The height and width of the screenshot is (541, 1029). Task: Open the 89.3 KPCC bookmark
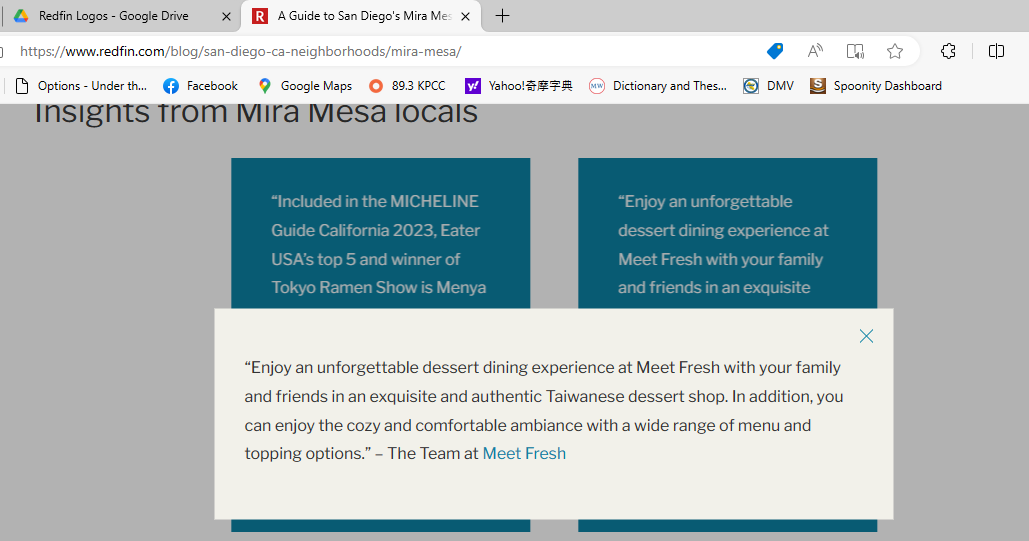(x=407, y=86)
